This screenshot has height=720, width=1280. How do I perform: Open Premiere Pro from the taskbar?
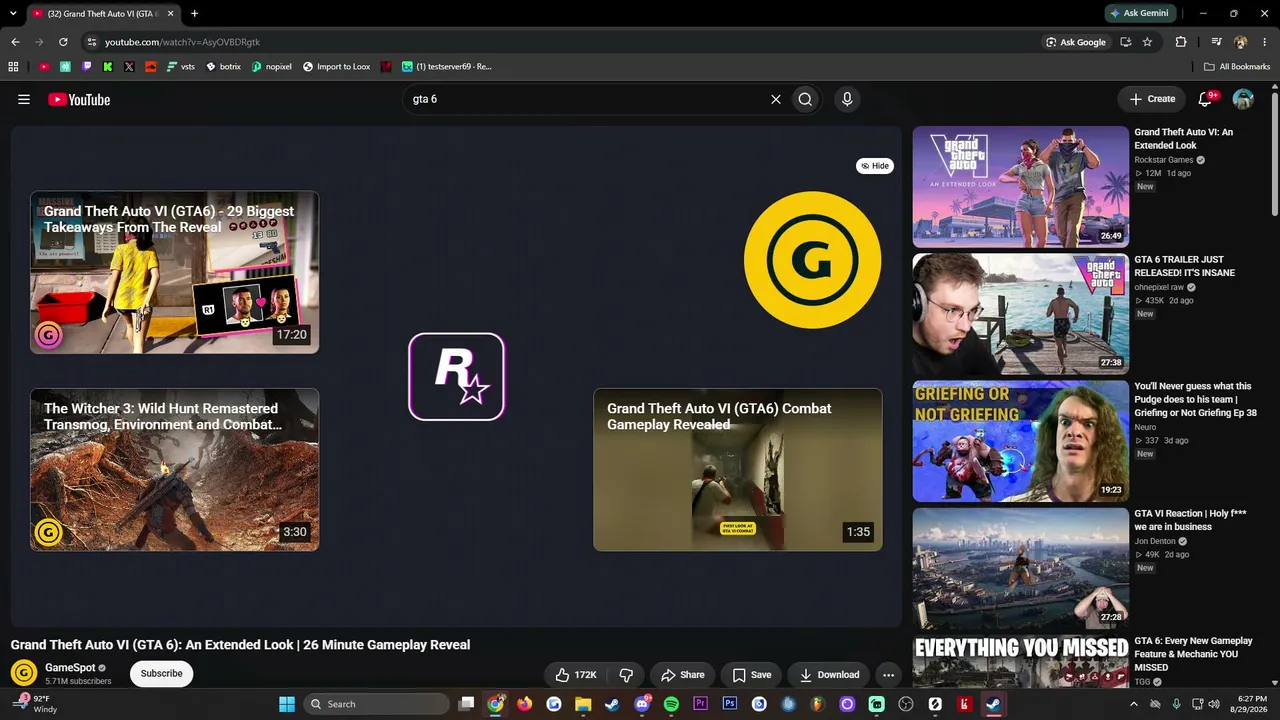(x=701, y=704)
